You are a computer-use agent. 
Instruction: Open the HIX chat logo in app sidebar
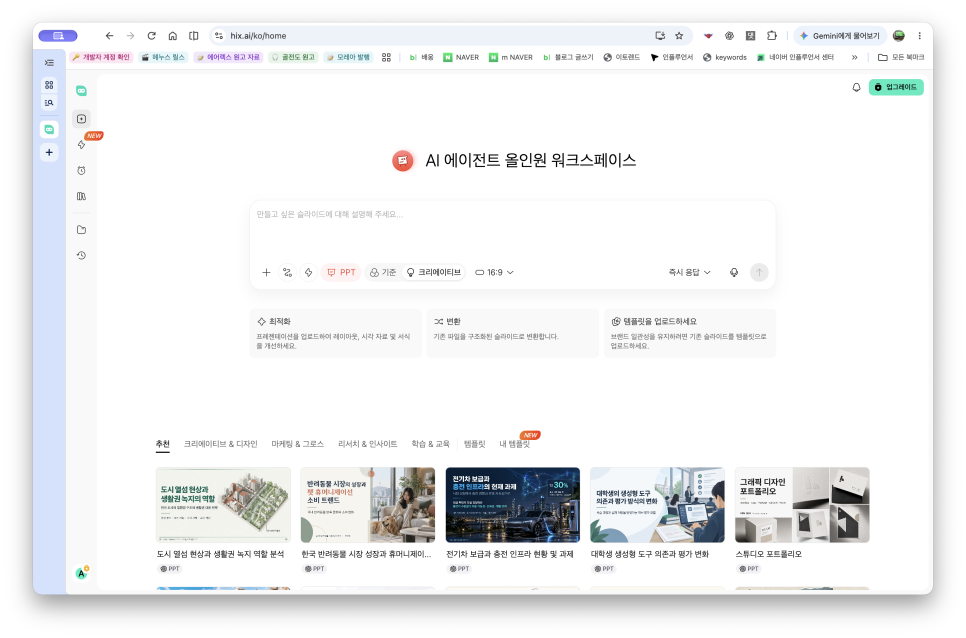click(81, 91)
